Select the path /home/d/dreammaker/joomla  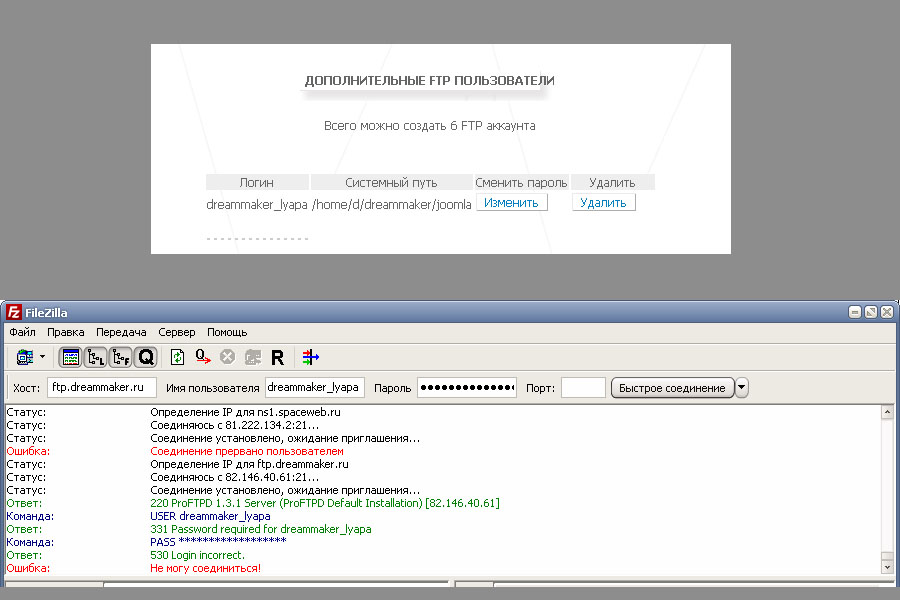click(391, 204)
